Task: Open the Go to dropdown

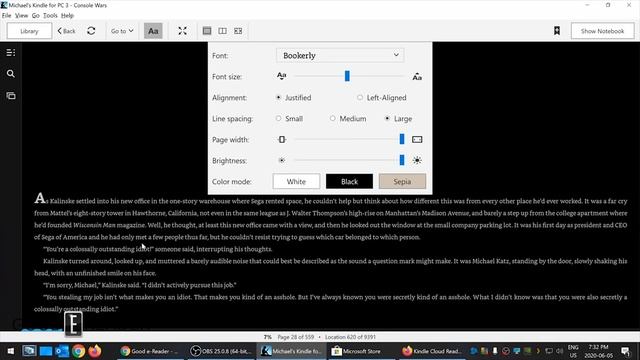Action: (122, 31)
